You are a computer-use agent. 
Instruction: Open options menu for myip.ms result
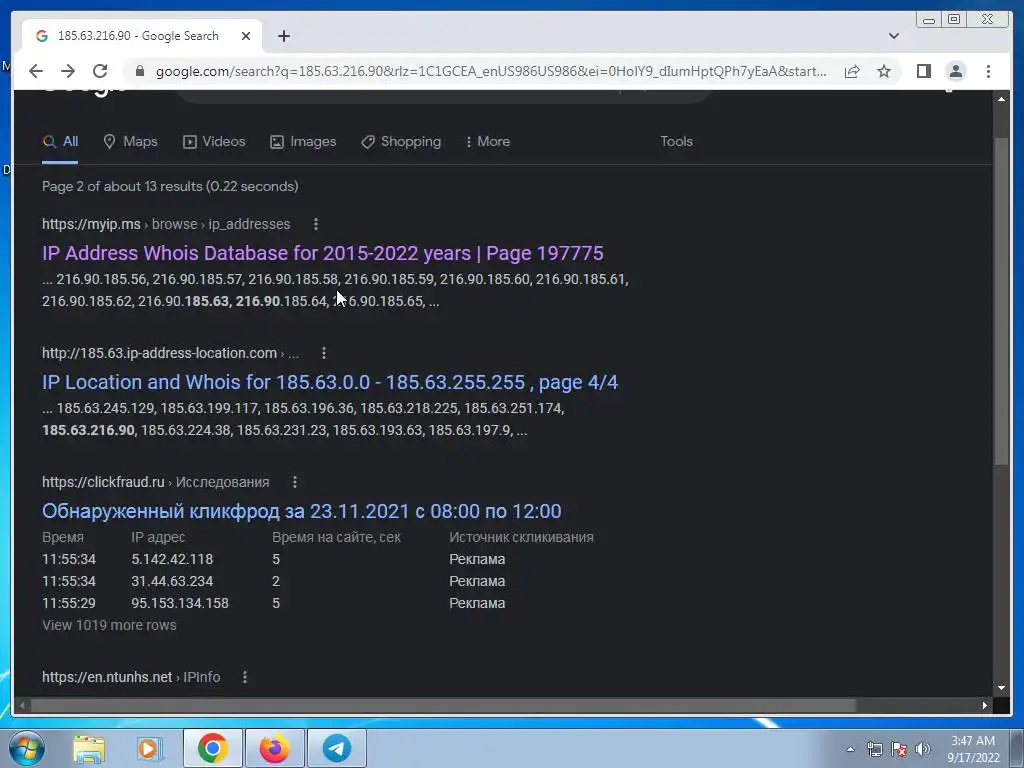315,224
